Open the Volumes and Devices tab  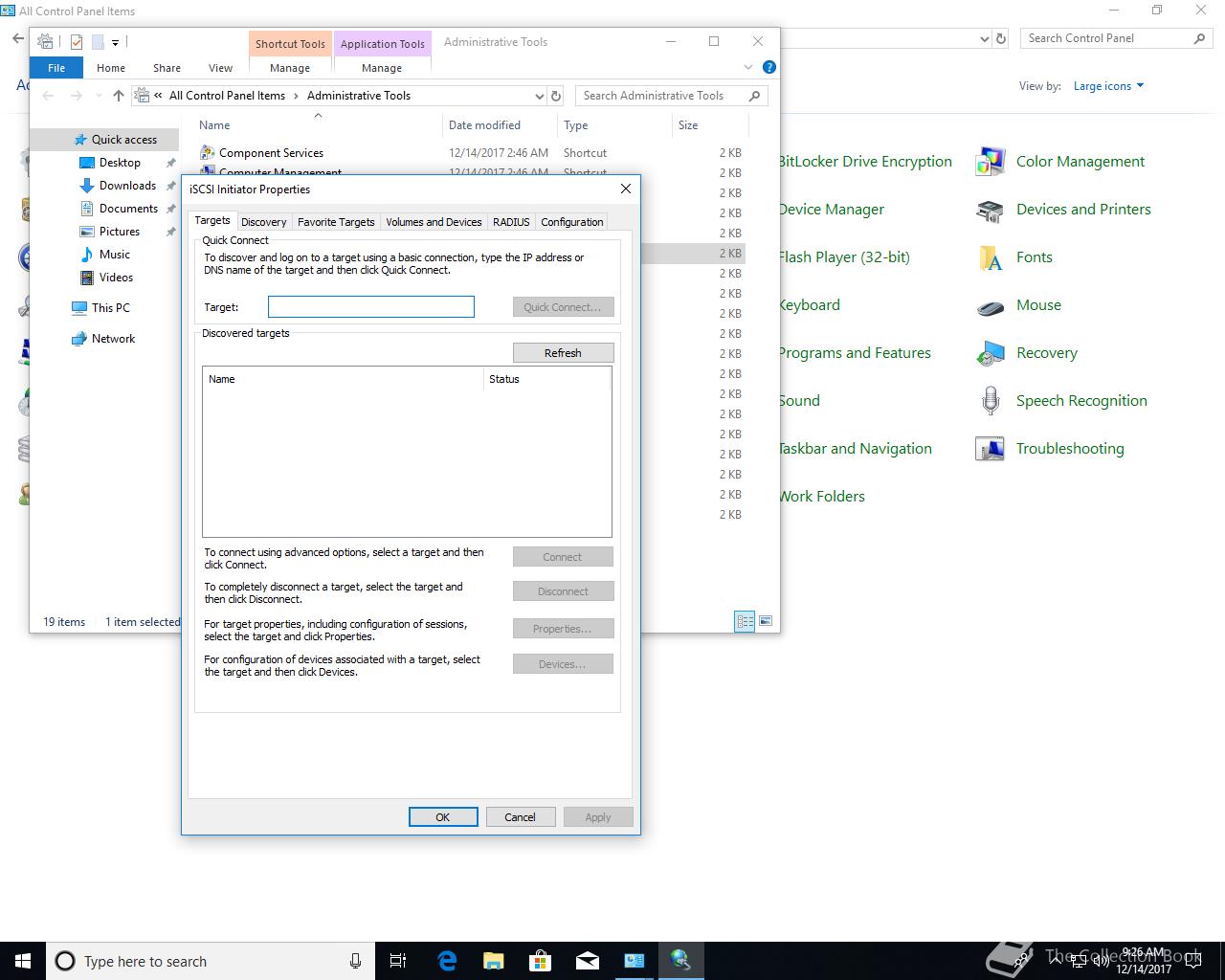[x=434, y=222]
